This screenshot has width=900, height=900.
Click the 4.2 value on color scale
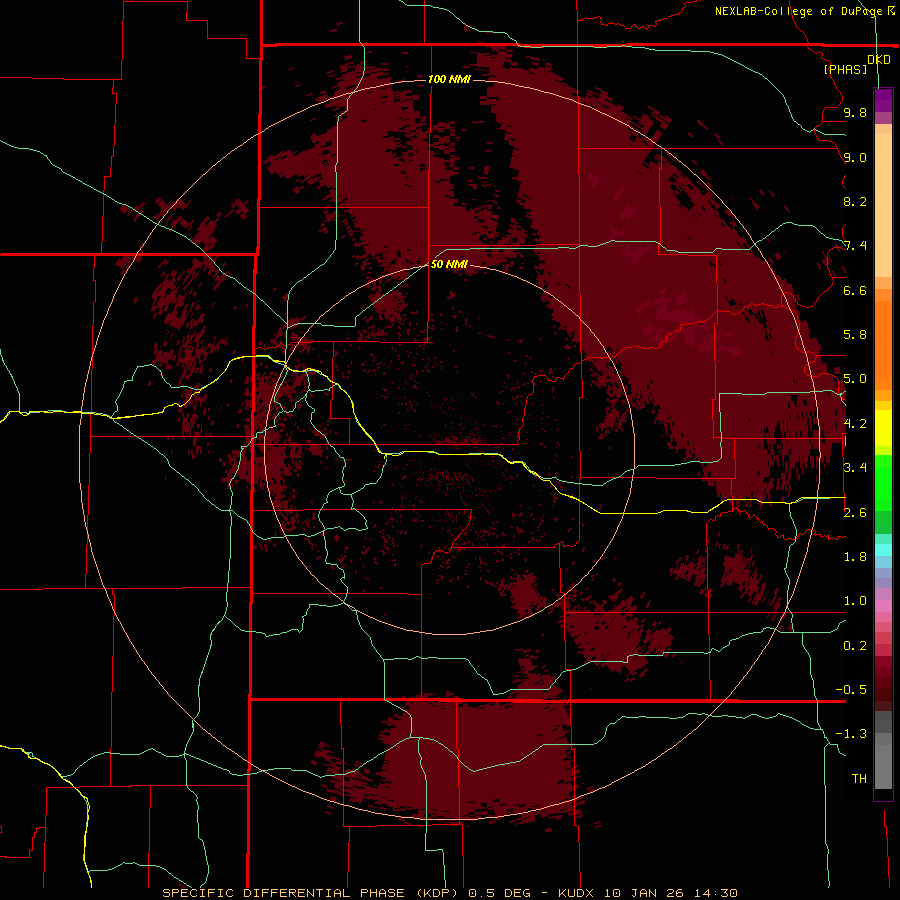[x=855, y=424]
